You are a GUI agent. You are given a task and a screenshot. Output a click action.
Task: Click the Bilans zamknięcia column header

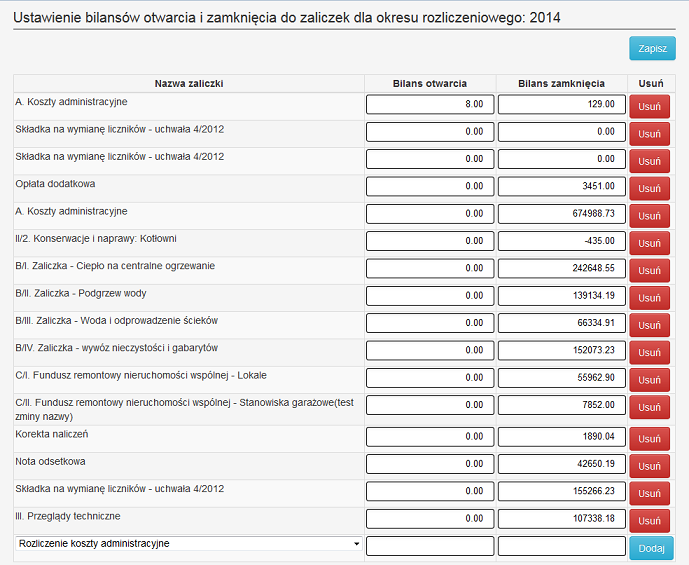[x=562, y=83]
